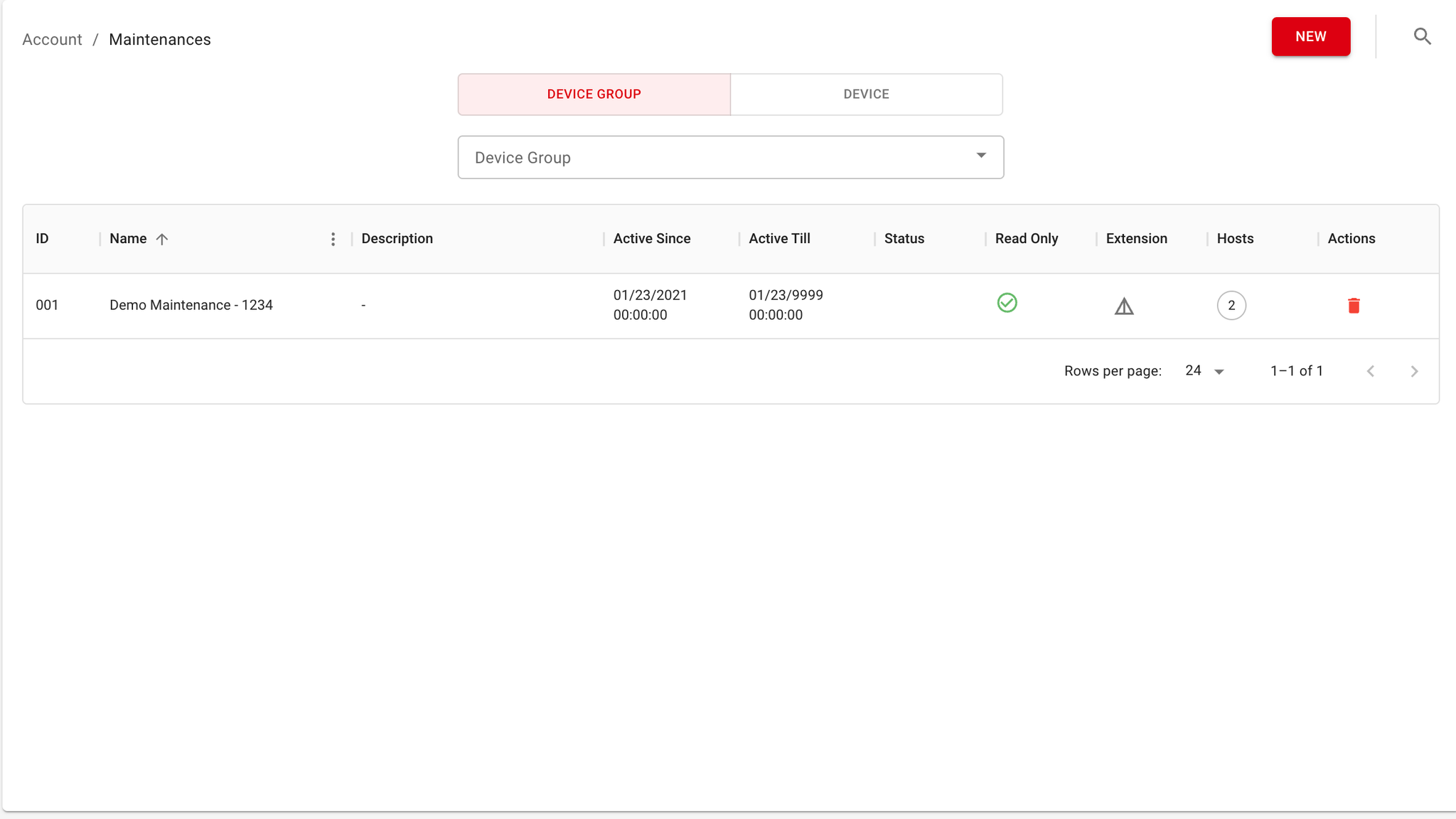Image resolution: width=1456 pixels, height=819 pixels.
Task: Open Demo Maintenance - 1234 row
Action: point(191,305)
